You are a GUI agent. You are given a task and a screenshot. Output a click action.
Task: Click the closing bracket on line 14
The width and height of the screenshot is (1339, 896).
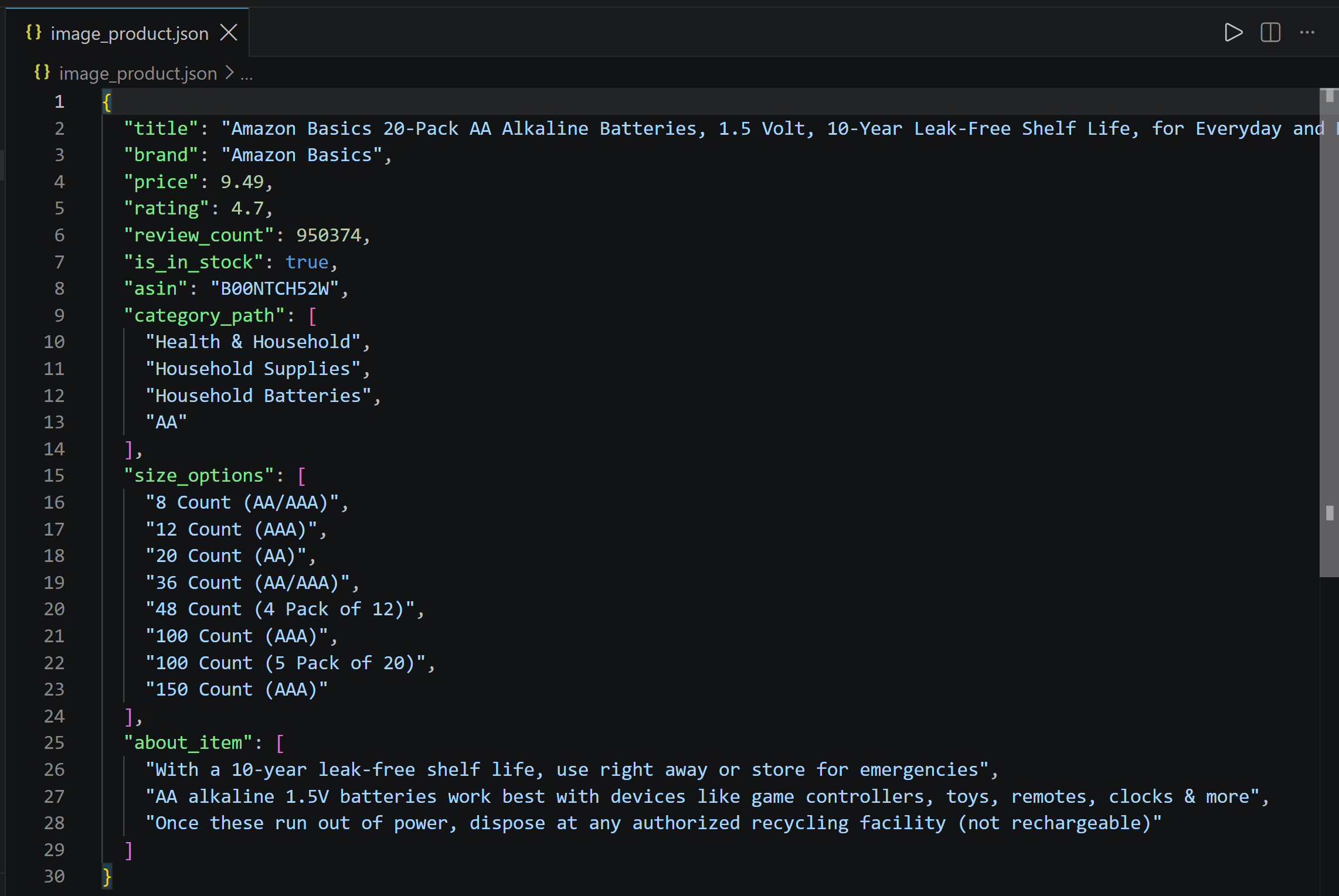click(129, 449)
